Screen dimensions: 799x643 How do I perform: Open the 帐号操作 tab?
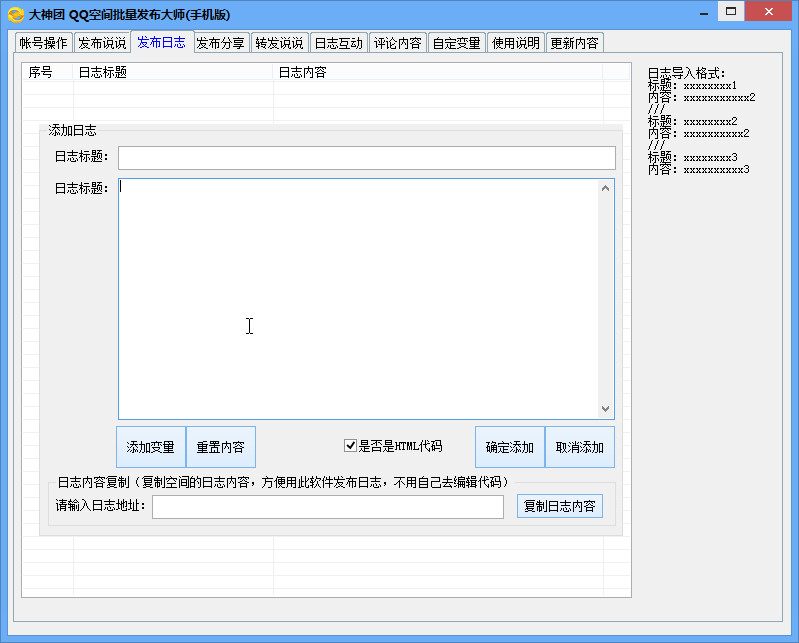(43, 43)
